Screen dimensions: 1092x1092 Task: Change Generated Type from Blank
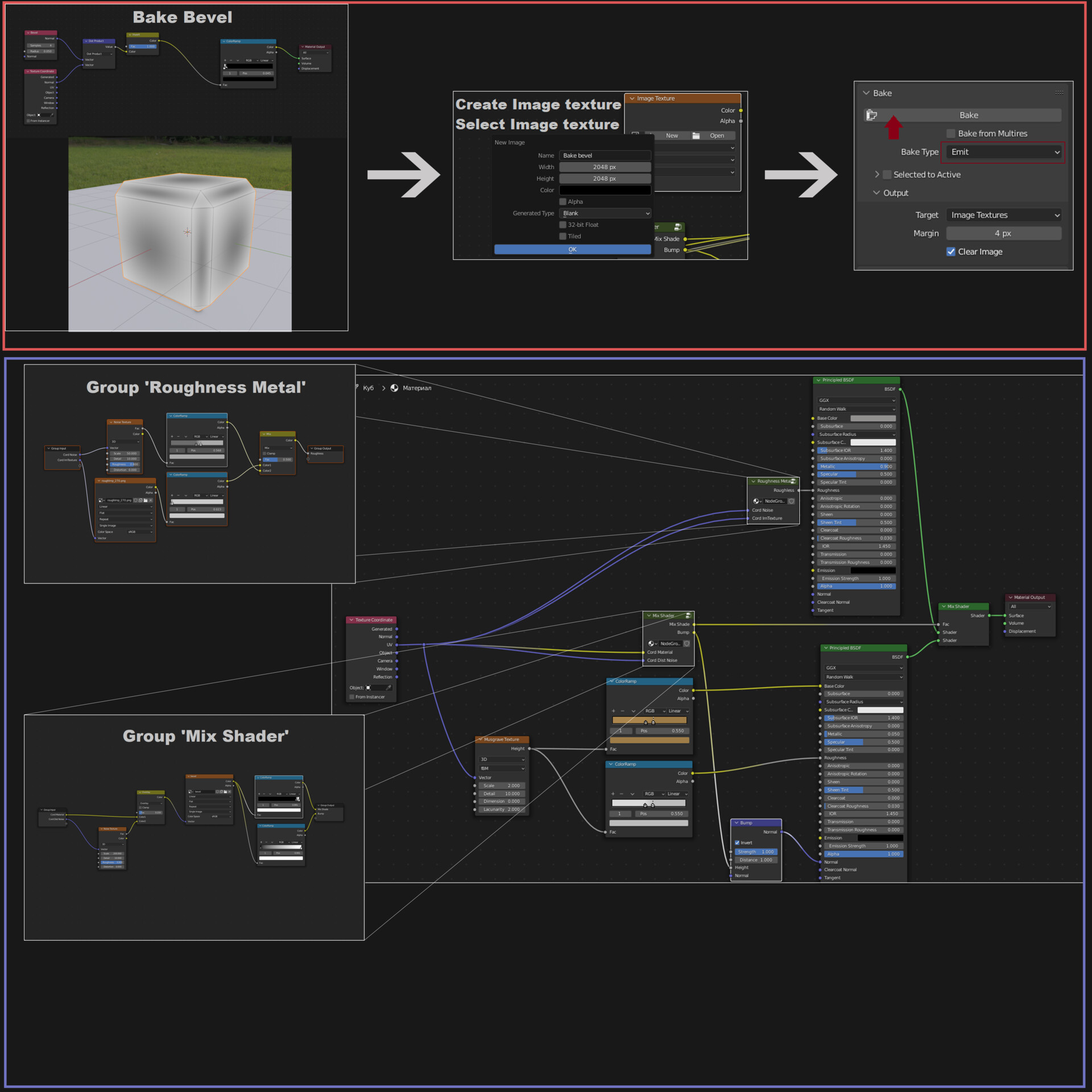(x=605, y=213)
